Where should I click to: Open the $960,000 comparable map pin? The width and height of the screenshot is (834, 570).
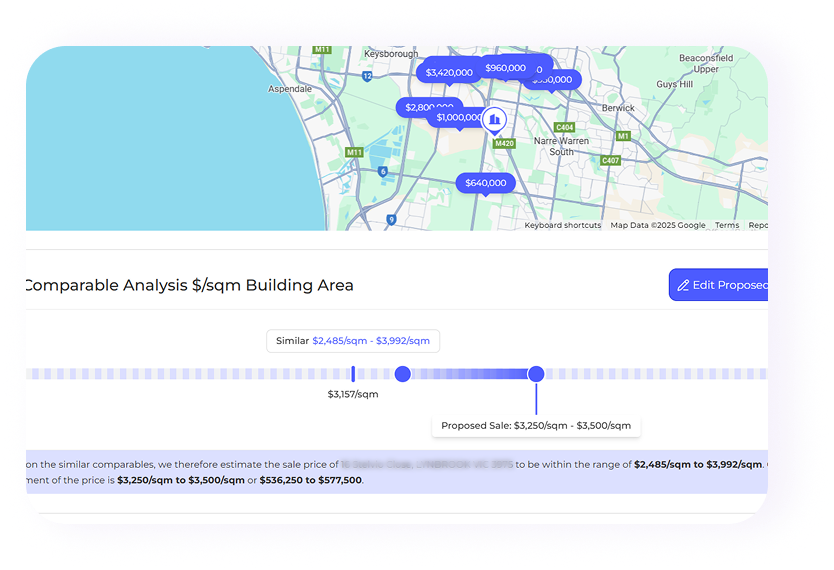505,68
